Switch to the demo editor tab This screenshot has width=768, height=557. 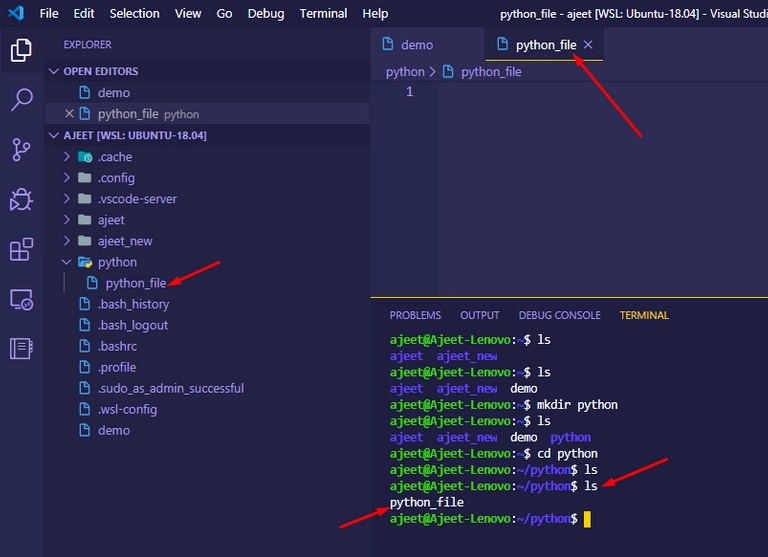click(x=427, y=45)
